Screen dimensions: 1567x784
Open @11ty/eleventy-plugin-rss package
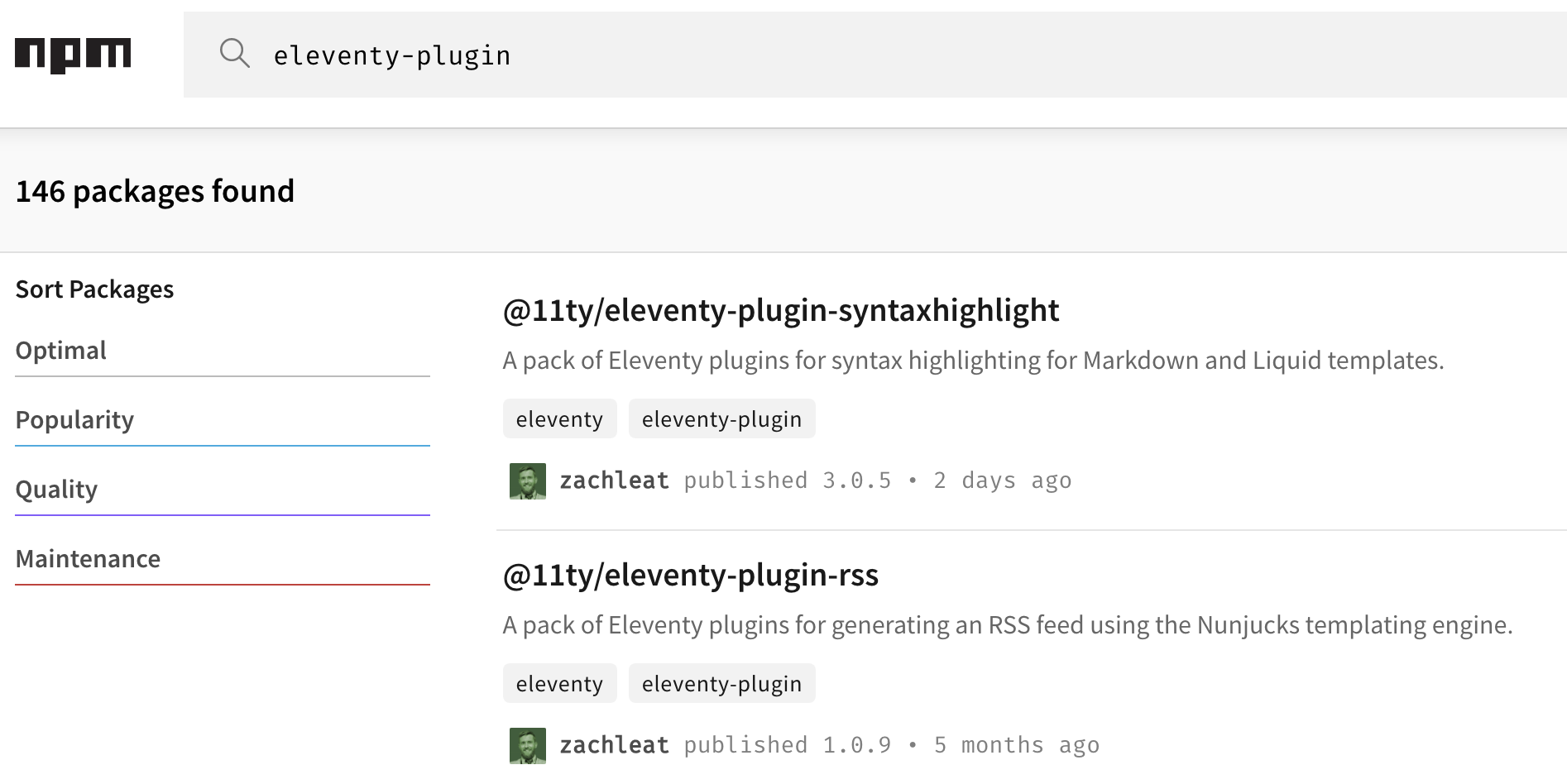click(690, 575)
